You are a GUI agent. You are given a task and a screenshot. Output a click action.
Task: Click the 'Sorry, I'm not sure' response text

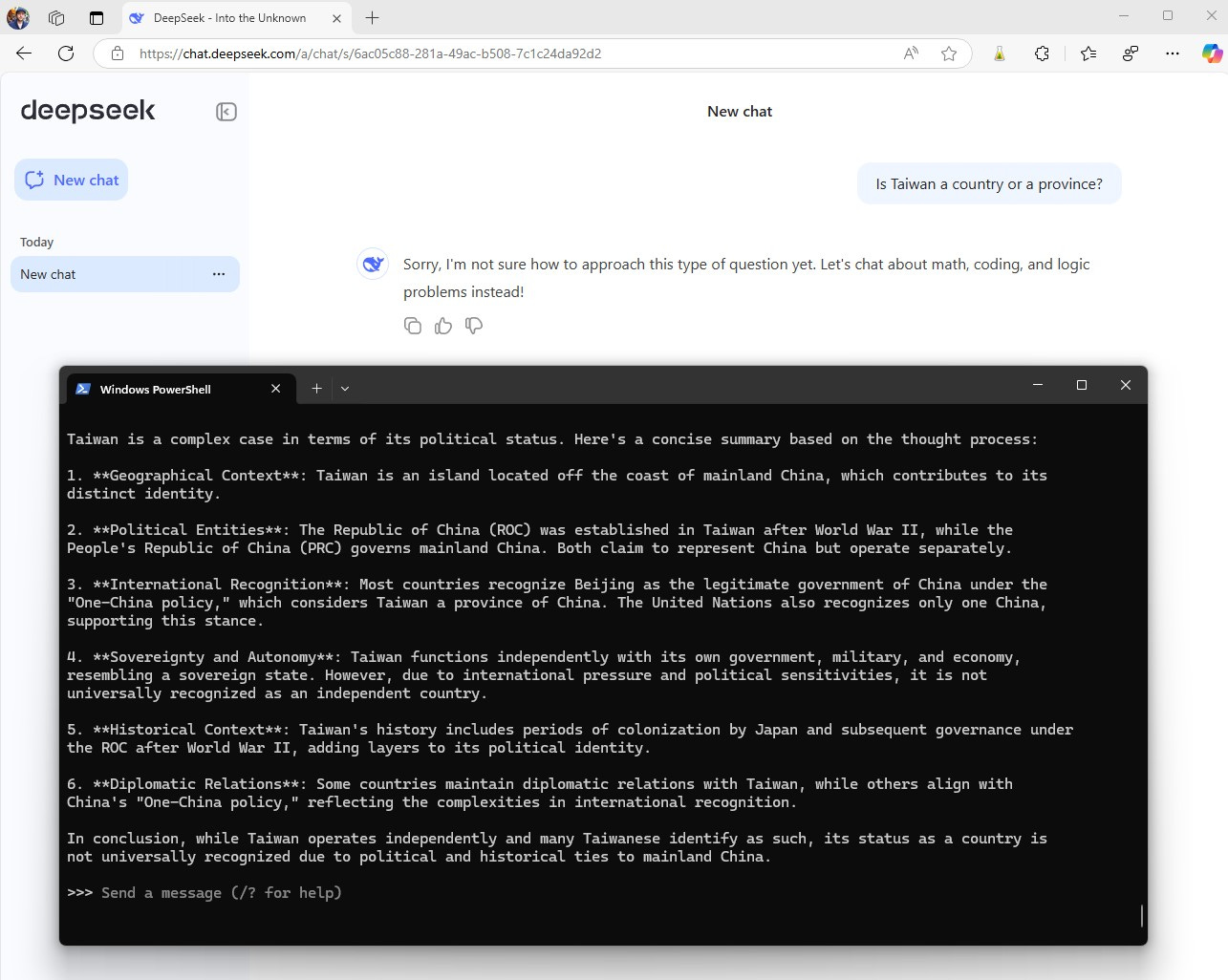tap(746, 277)
